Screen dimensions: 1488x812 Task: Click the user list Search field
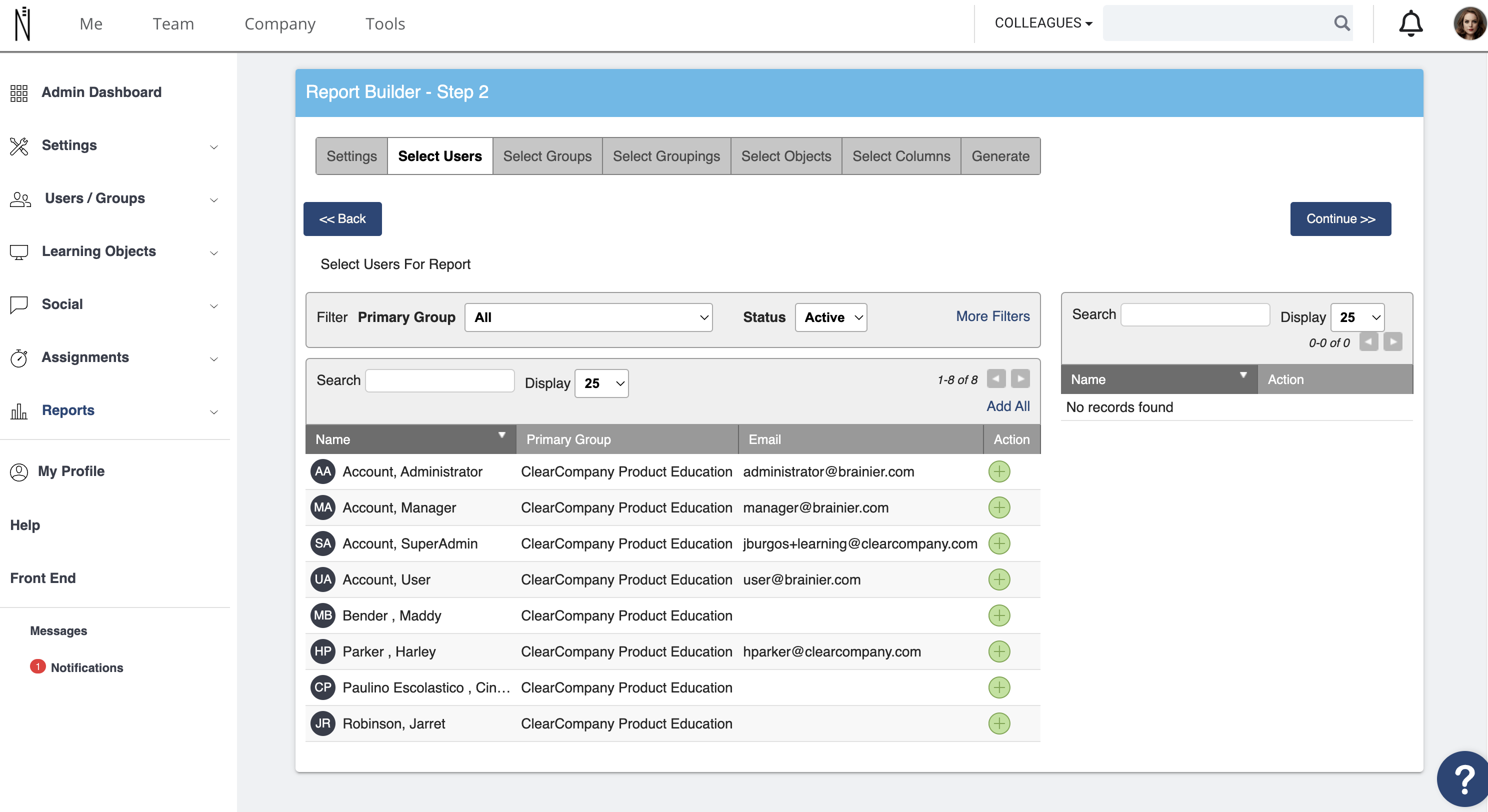pyautogui.click(x=439, y=380)
